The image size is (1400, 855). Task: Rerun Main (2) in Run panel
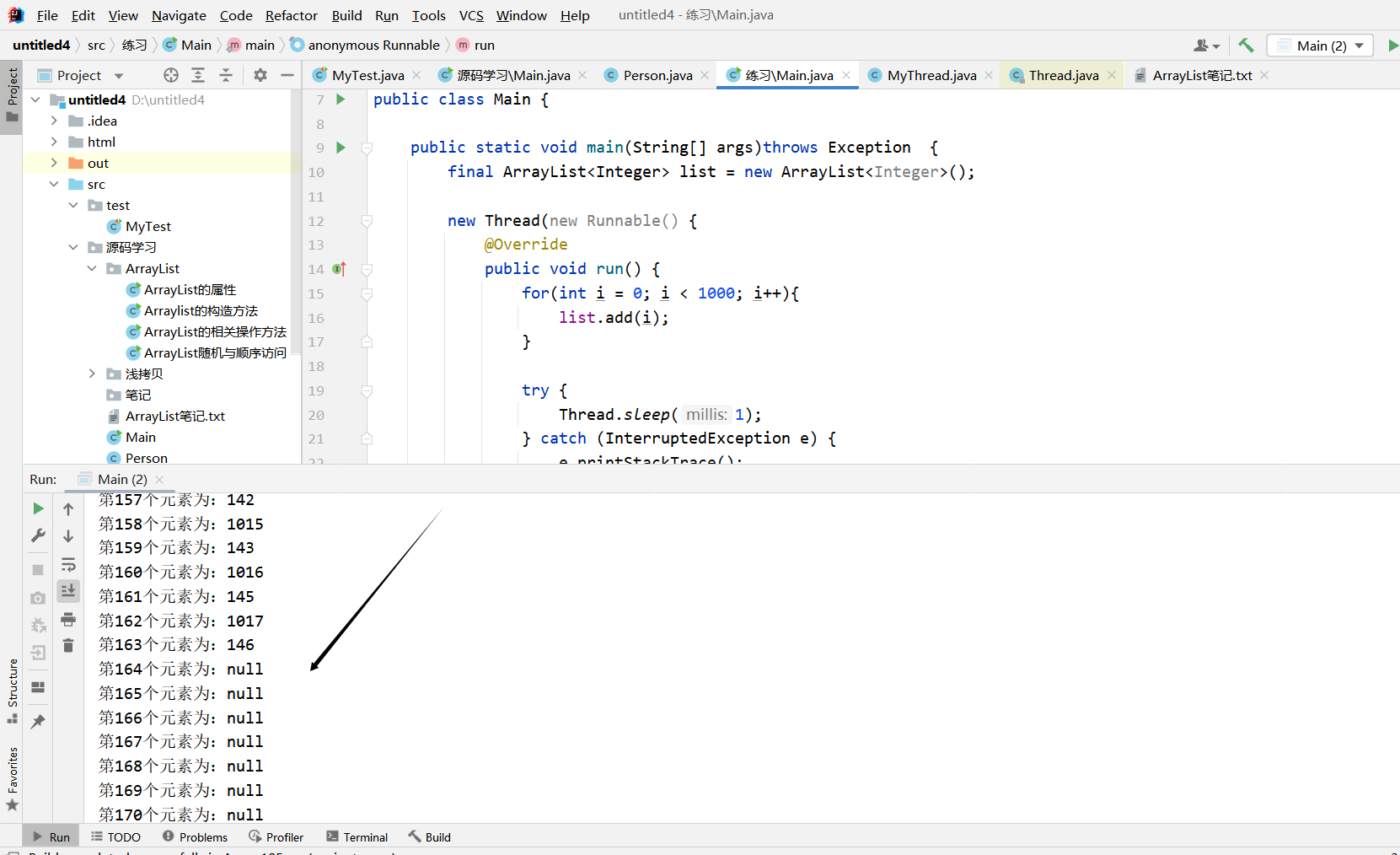point(38,508)
